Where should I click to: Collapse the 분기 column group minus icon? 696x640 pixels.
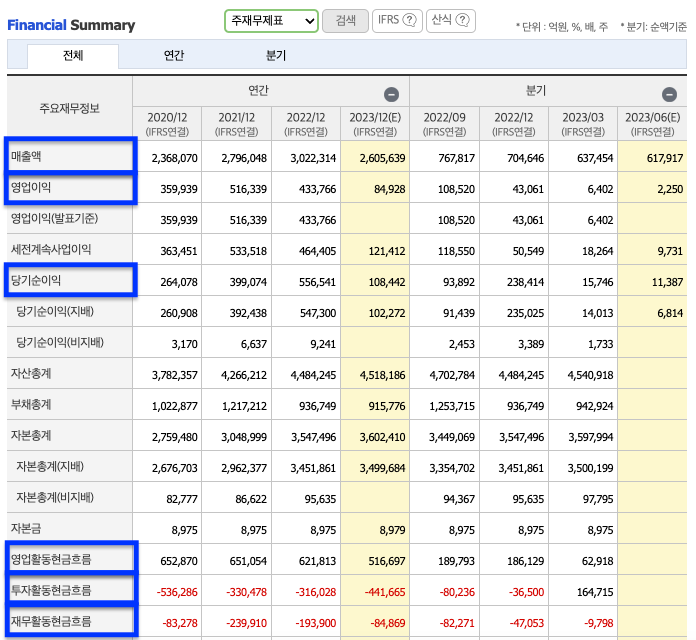[669, 94]
